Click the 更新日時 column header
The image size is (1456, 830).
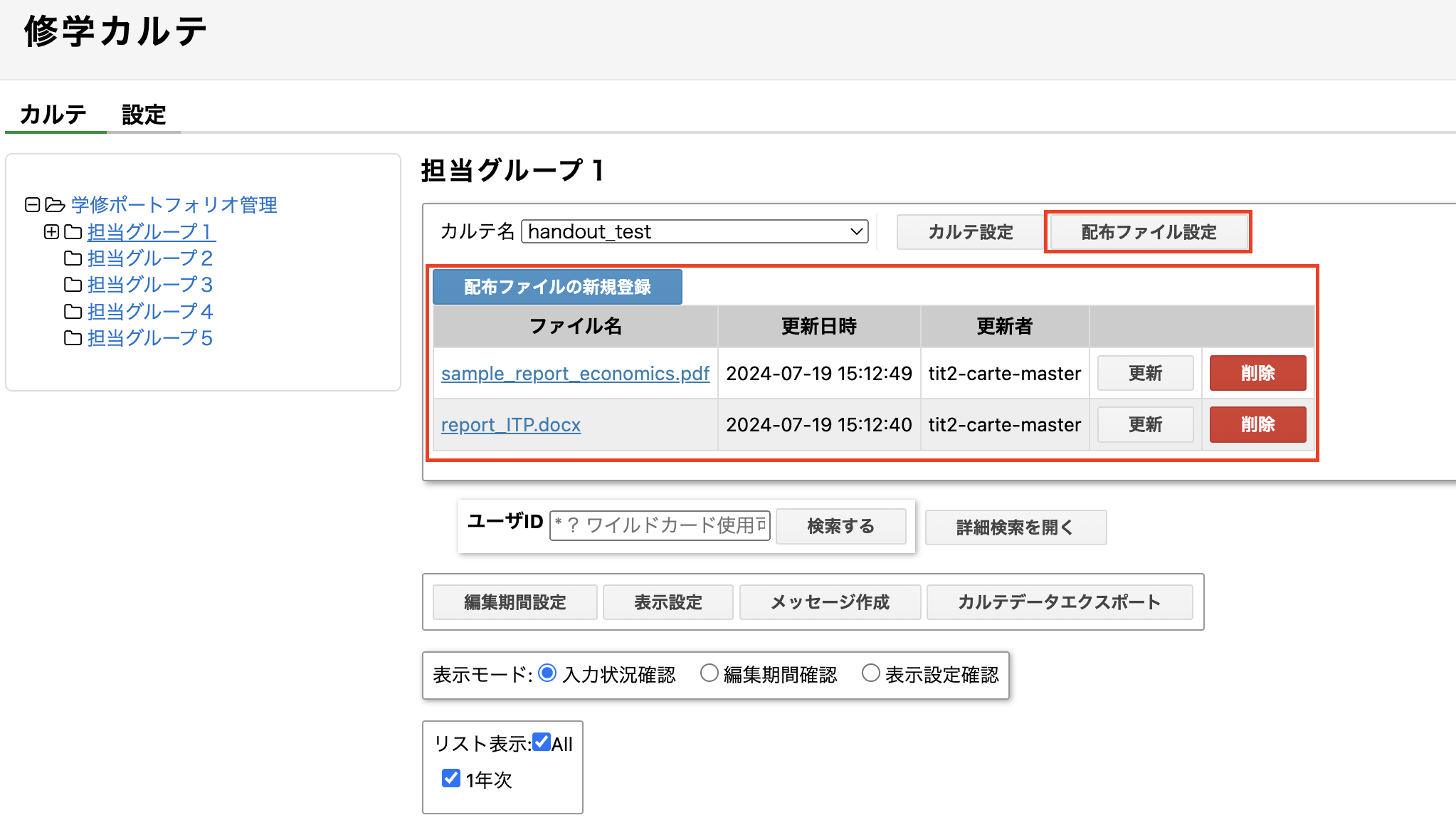click(x=819, y=326)
